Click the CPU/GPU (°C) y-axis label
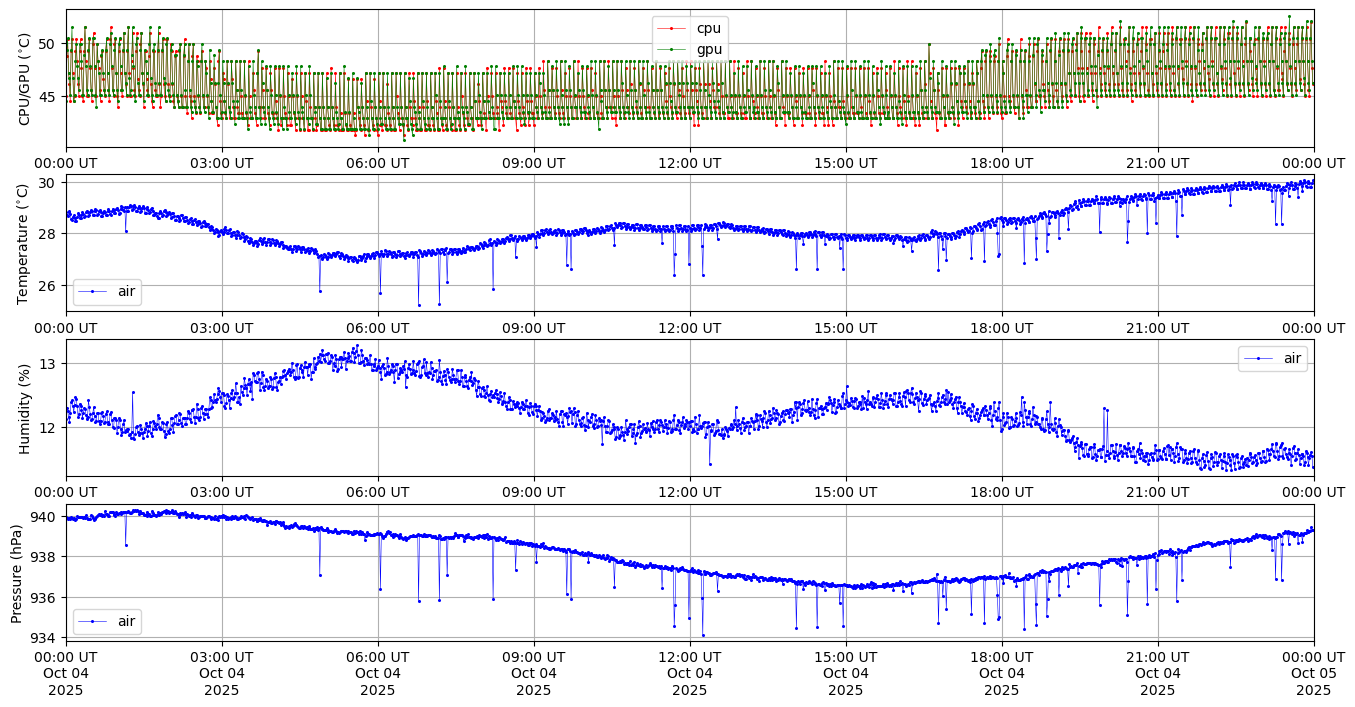This screenshot has width=1355, height=707. [24, 79]
